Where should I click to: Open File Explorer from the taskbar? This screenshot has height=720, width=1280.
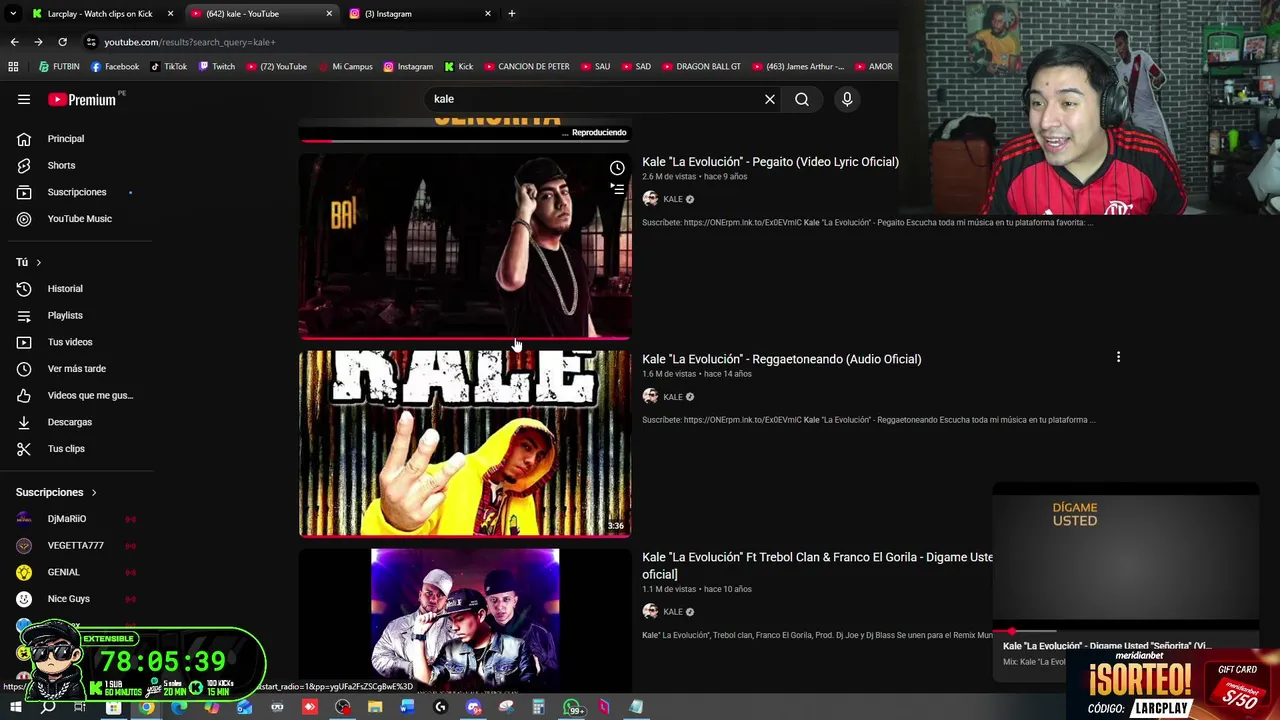point(375,708)
